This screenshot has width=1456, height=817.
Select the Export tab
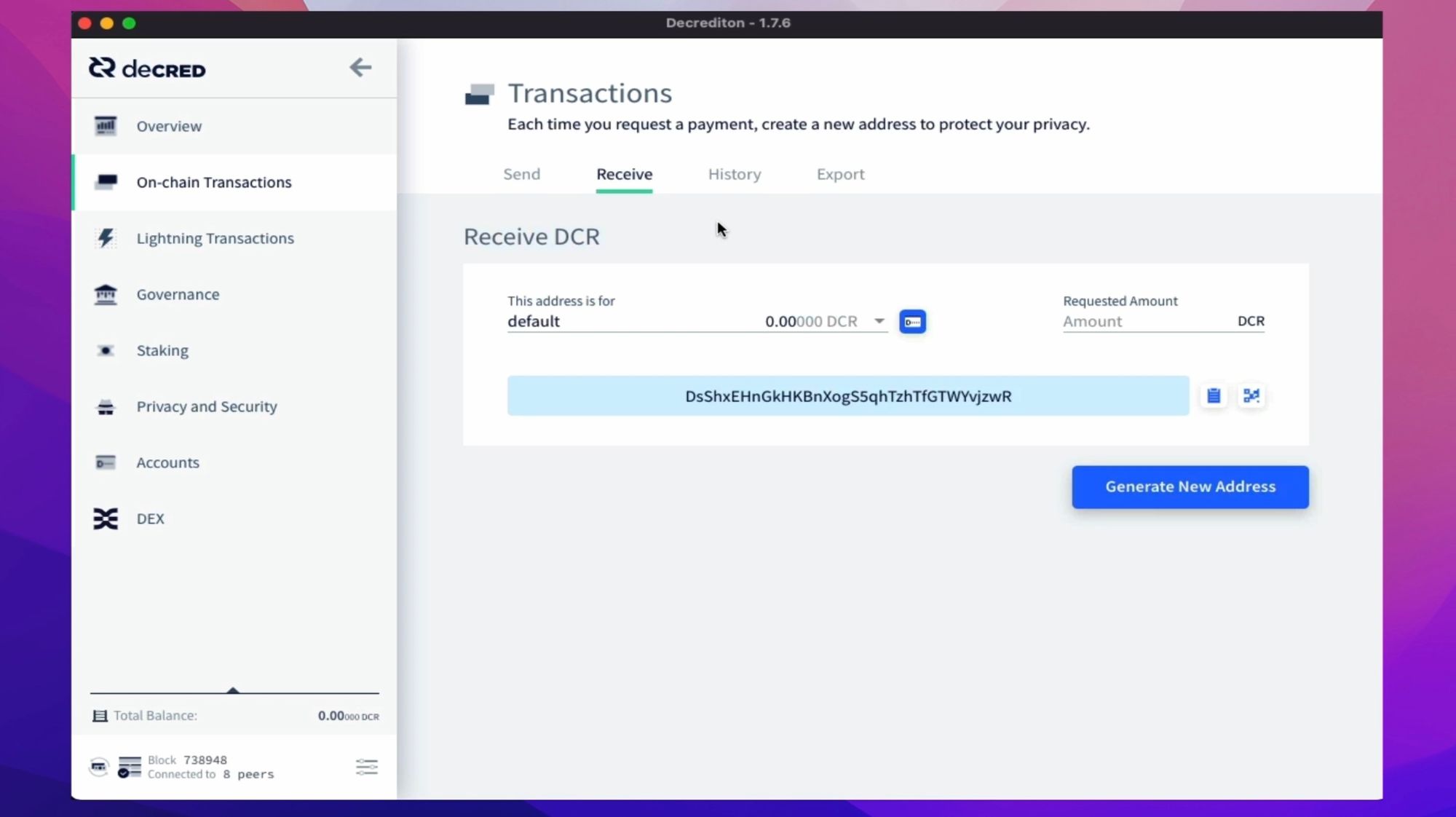tap(840, 174)
